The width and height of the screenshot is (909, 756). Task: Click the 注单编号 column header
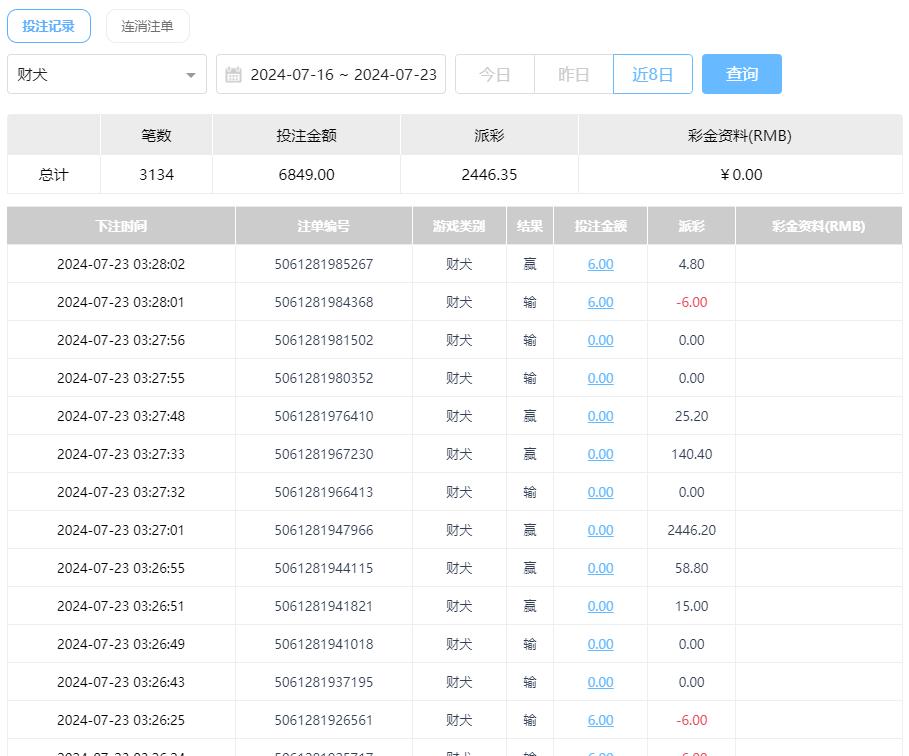tap(323, 226)
